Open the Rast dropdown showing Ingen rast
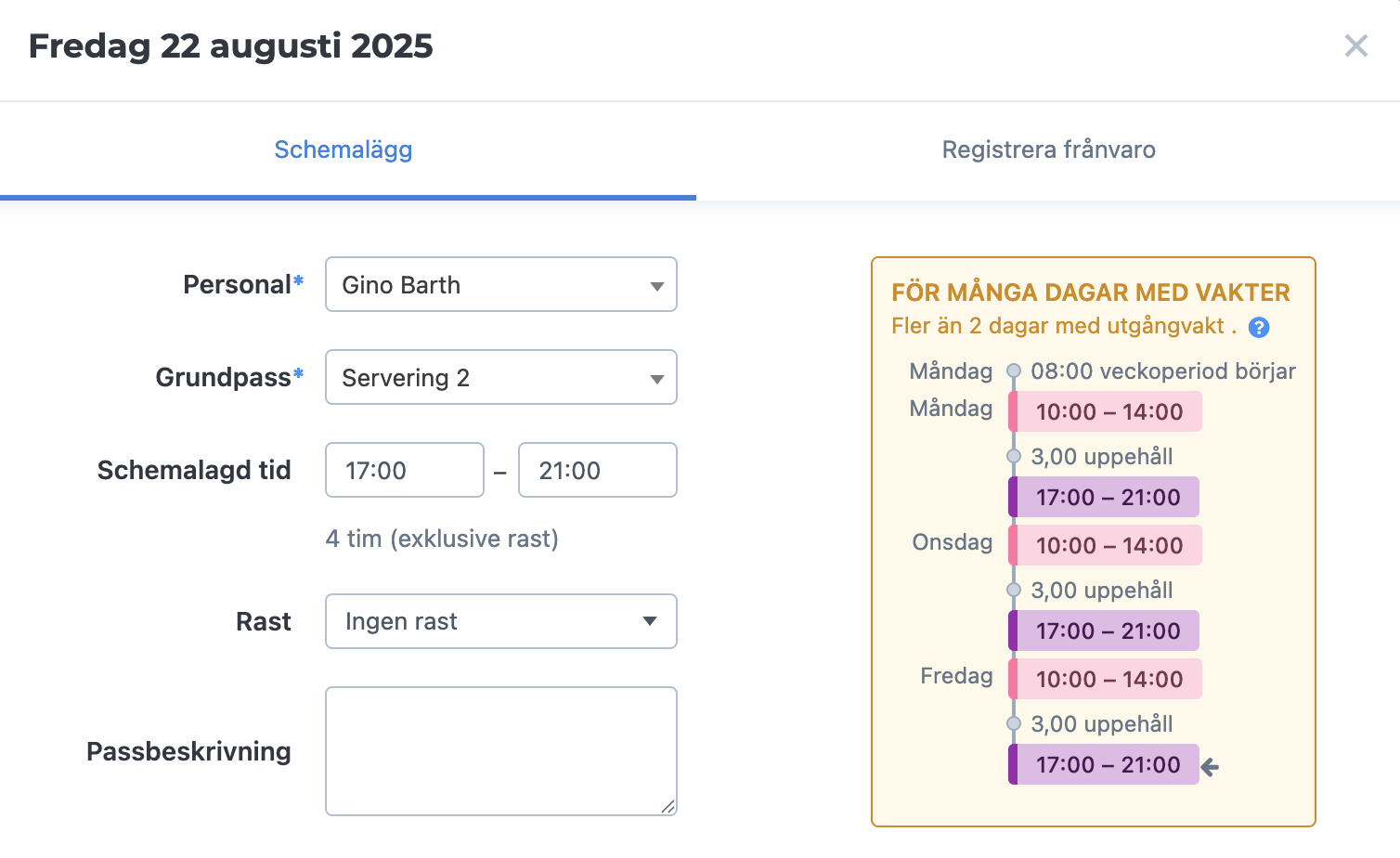Image resolution: width=1400 pixels, height=858 pixels. 500,621
